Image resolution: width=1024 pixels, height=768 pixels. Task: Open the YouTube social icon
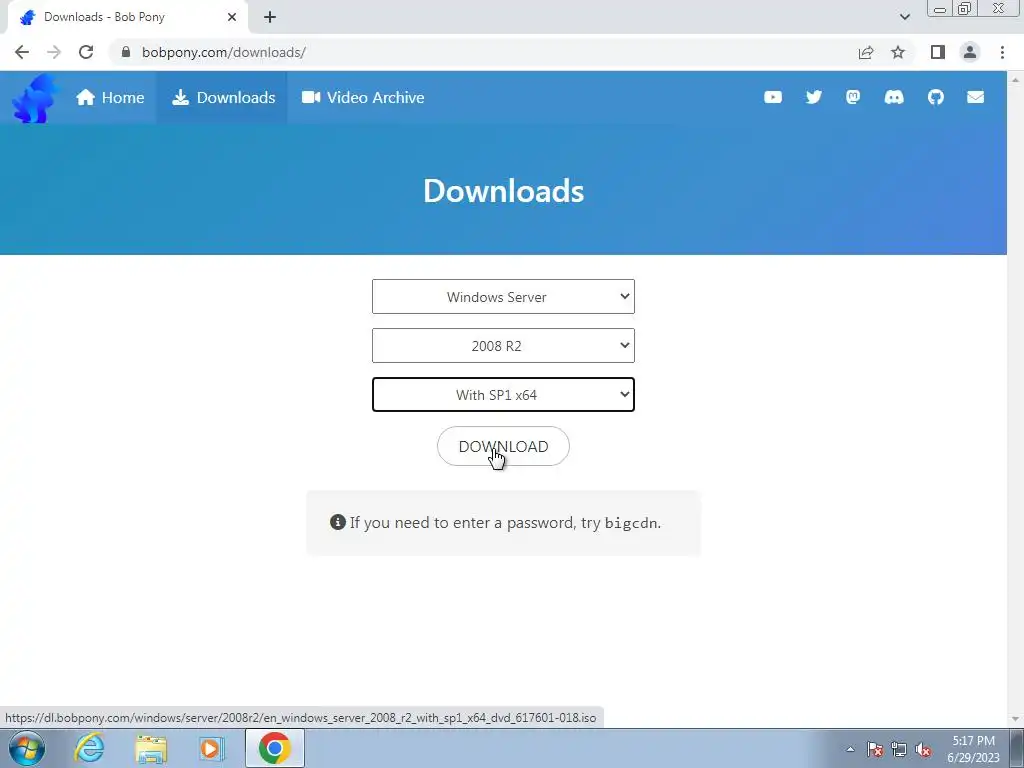tap(773, 97)
